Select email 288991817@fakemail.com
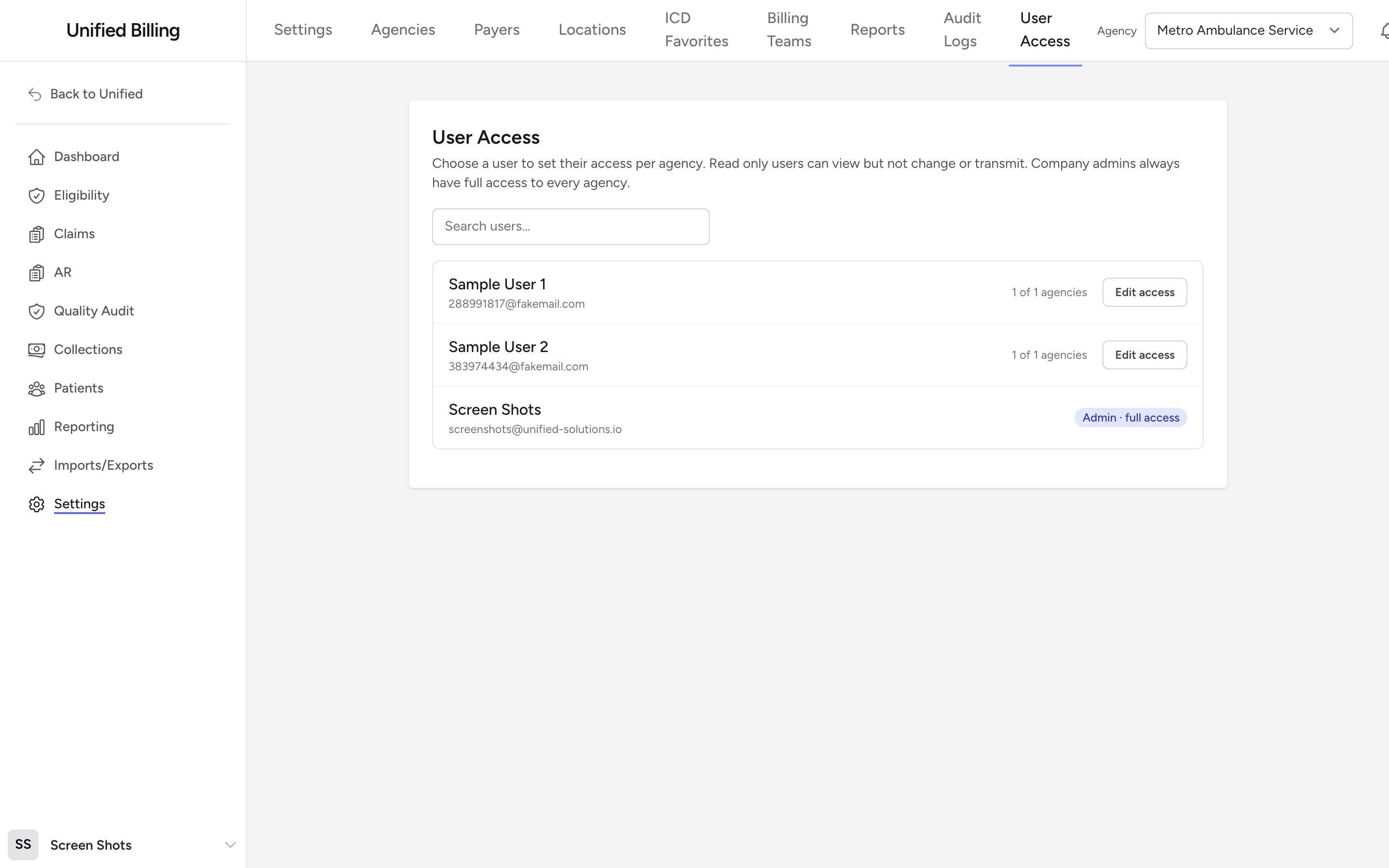The height and width of the screenshot is (868, 1389). click(x=517, y=304)
